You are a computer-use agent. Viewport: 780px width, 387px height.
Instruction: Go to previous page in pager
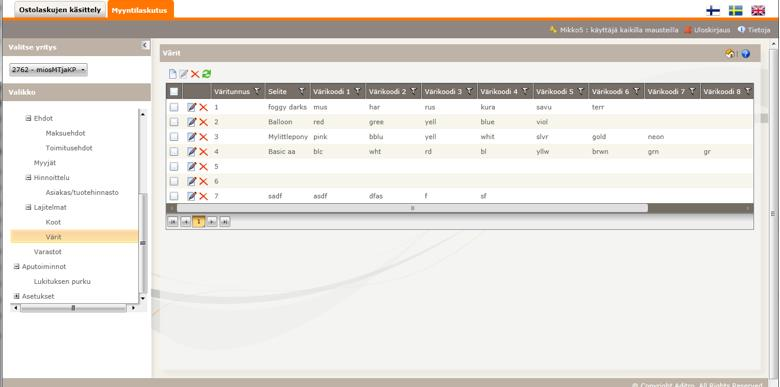(186, 222)
